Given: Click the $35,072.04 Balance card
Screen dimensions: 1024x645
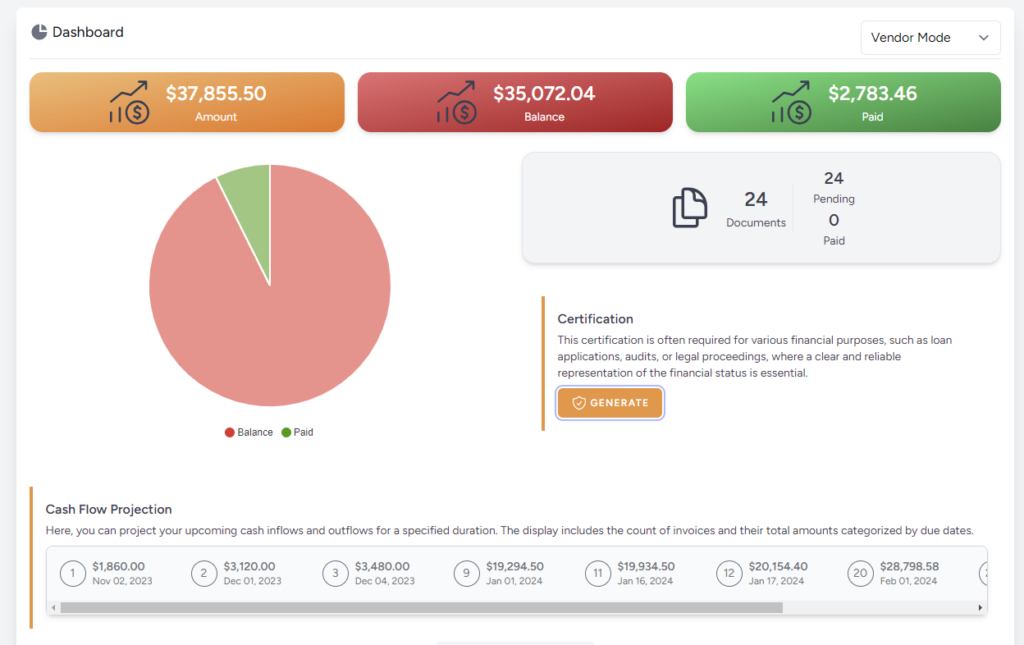Looking at the screenshot, I should coord(514,101).
